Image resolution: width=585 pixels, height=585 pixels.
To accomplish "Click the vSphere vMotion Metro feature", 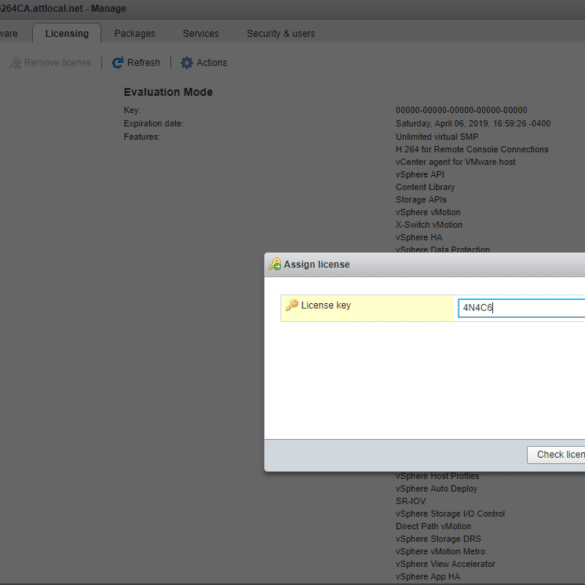I will click(440, 551).
